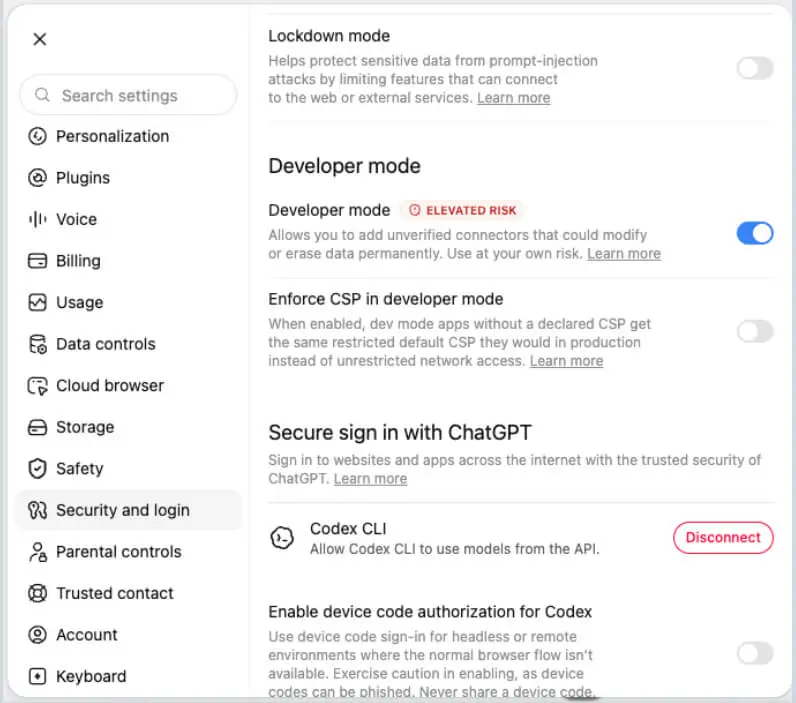Open the Usage chart icon
The height and width of the screenshot is (703, 796).
(x=37, y=303)
